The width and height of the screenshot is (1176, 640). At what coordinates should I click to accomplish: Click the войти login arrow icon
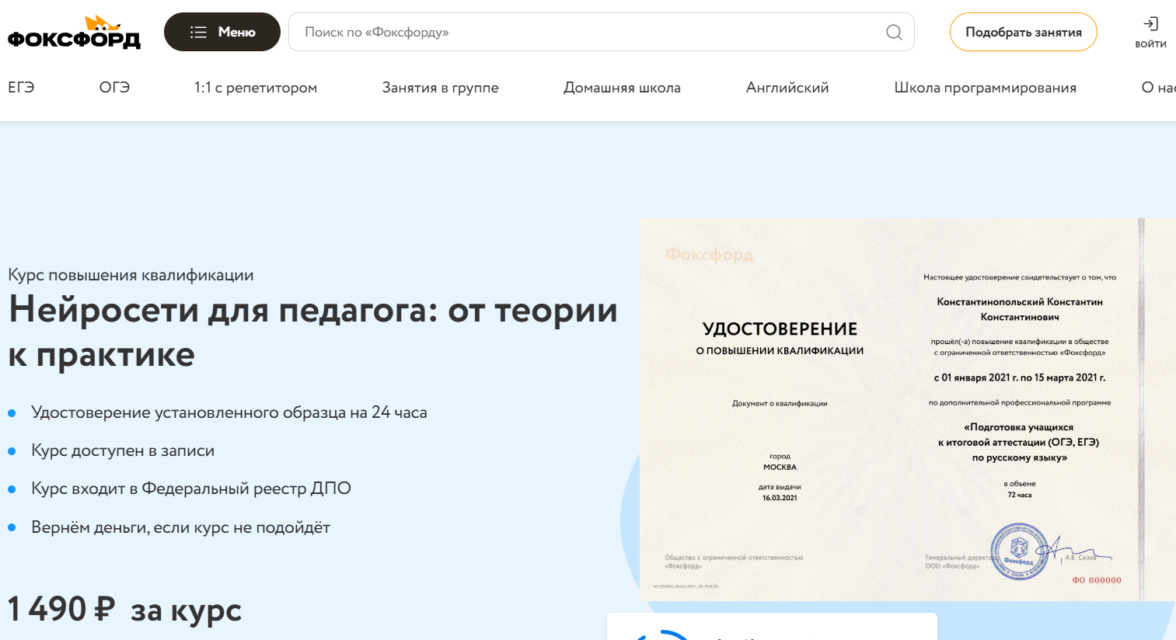[1150, 24]
